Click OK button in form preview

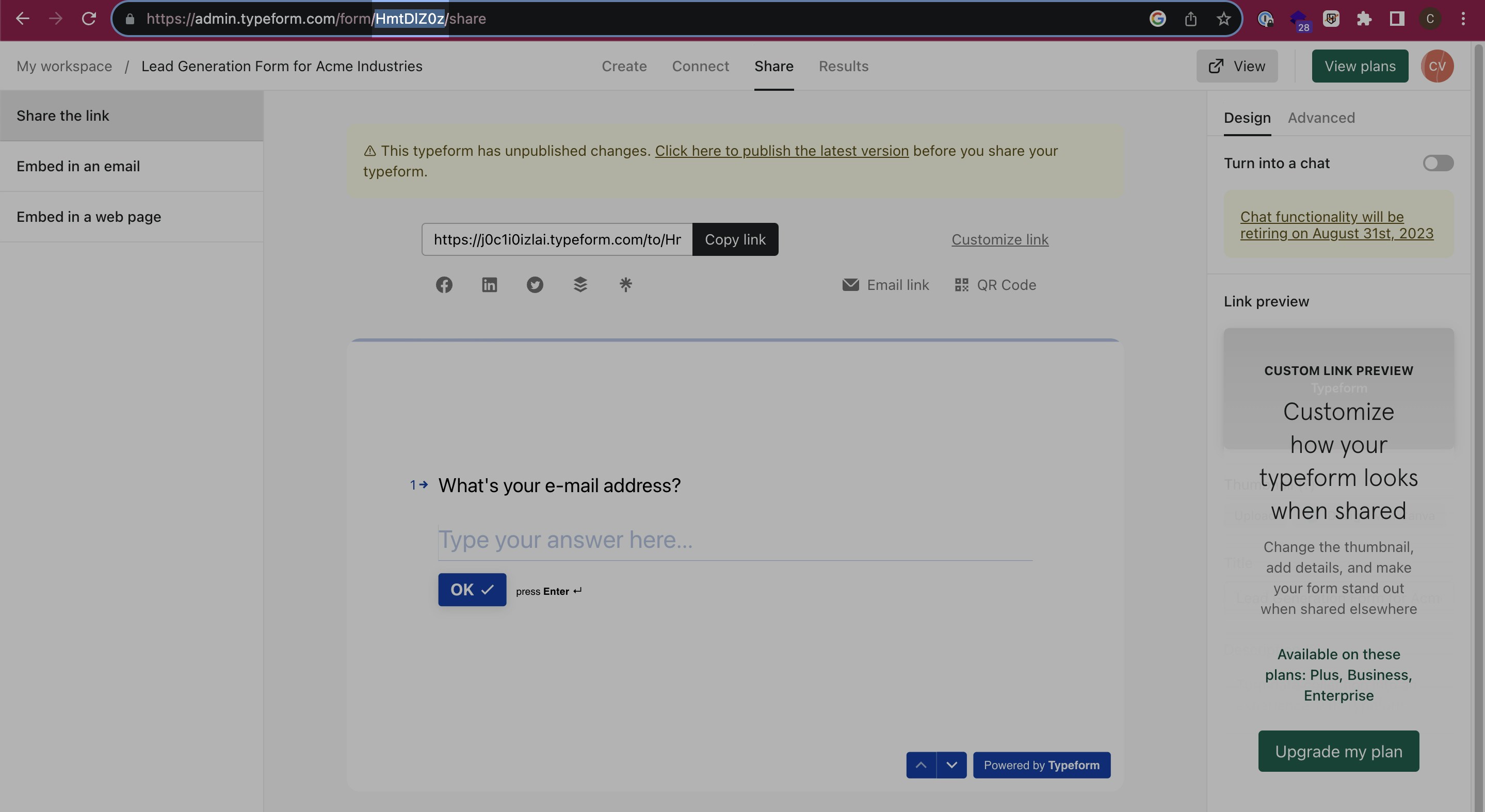[472, 590]
